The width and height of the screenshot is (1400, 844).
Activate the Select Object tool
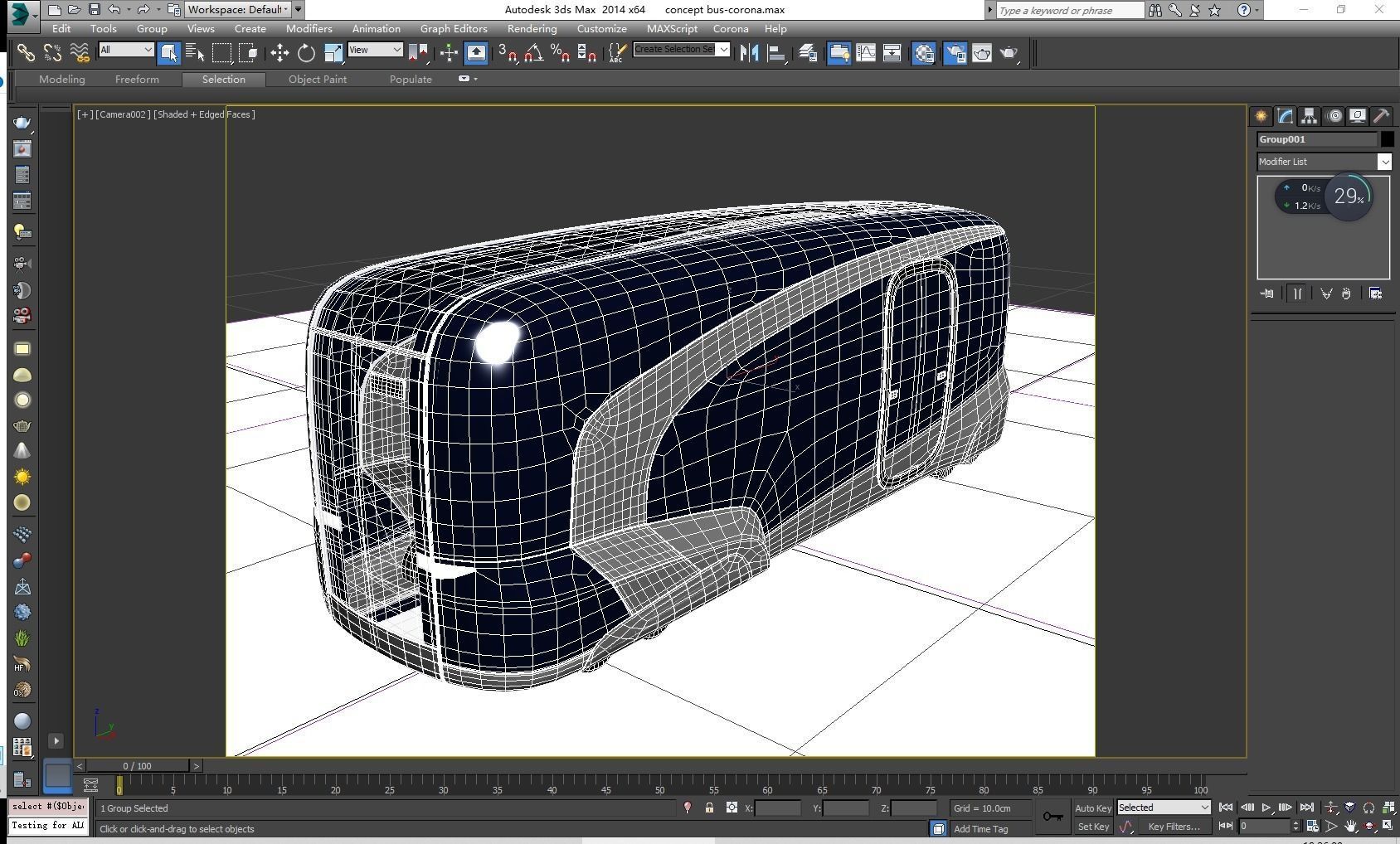click(168, 53)
